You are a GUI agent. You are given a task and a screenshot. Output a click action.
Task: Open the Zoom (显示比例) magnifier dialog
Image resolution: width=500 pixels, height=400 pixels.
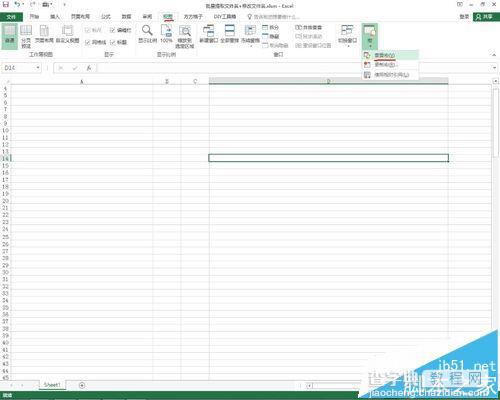(147, 34)
